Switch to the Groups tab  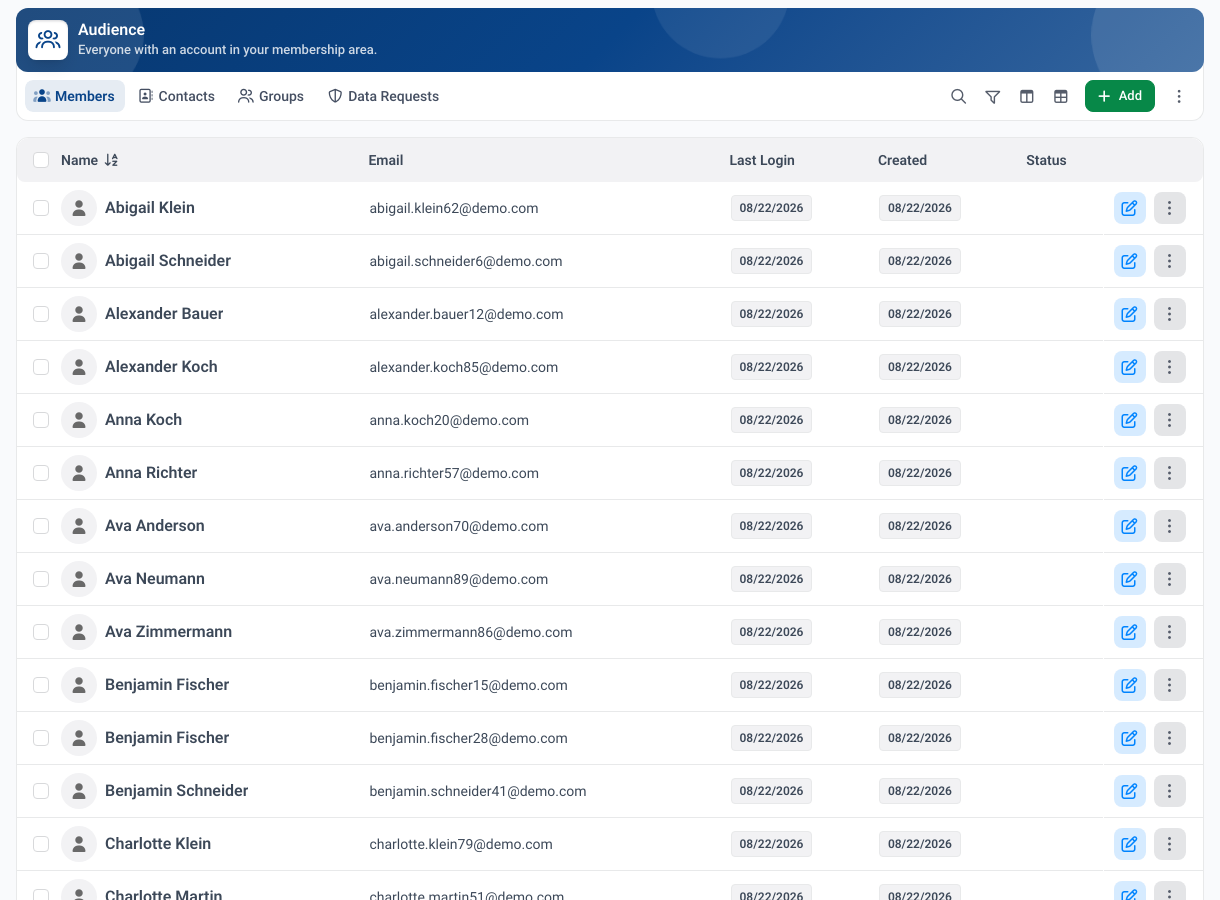pyautogui.click(x=271, y=96)
